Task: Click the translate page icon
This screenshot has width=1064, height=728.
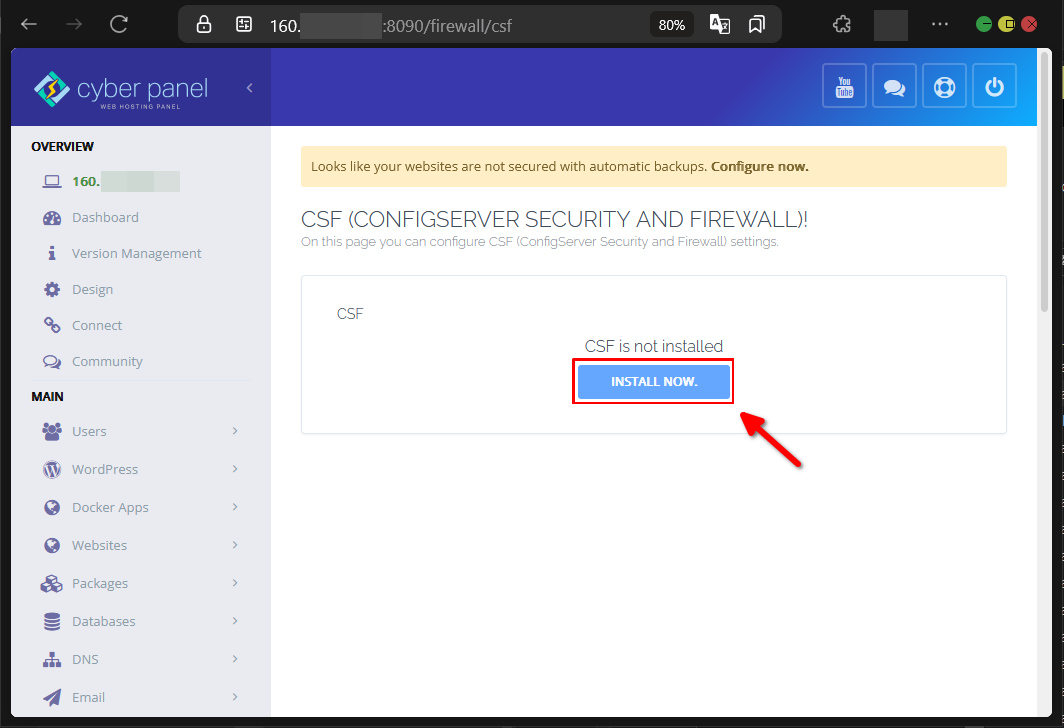Action: [719, 24]
